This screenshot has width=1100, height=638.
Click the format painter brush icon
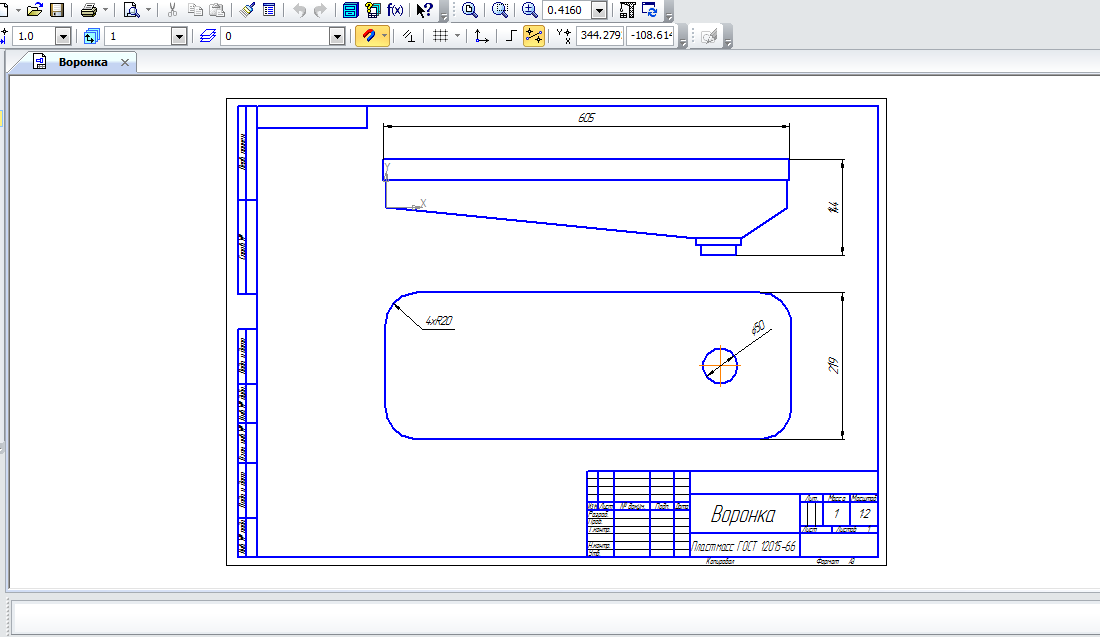click(x=248, y=10)
